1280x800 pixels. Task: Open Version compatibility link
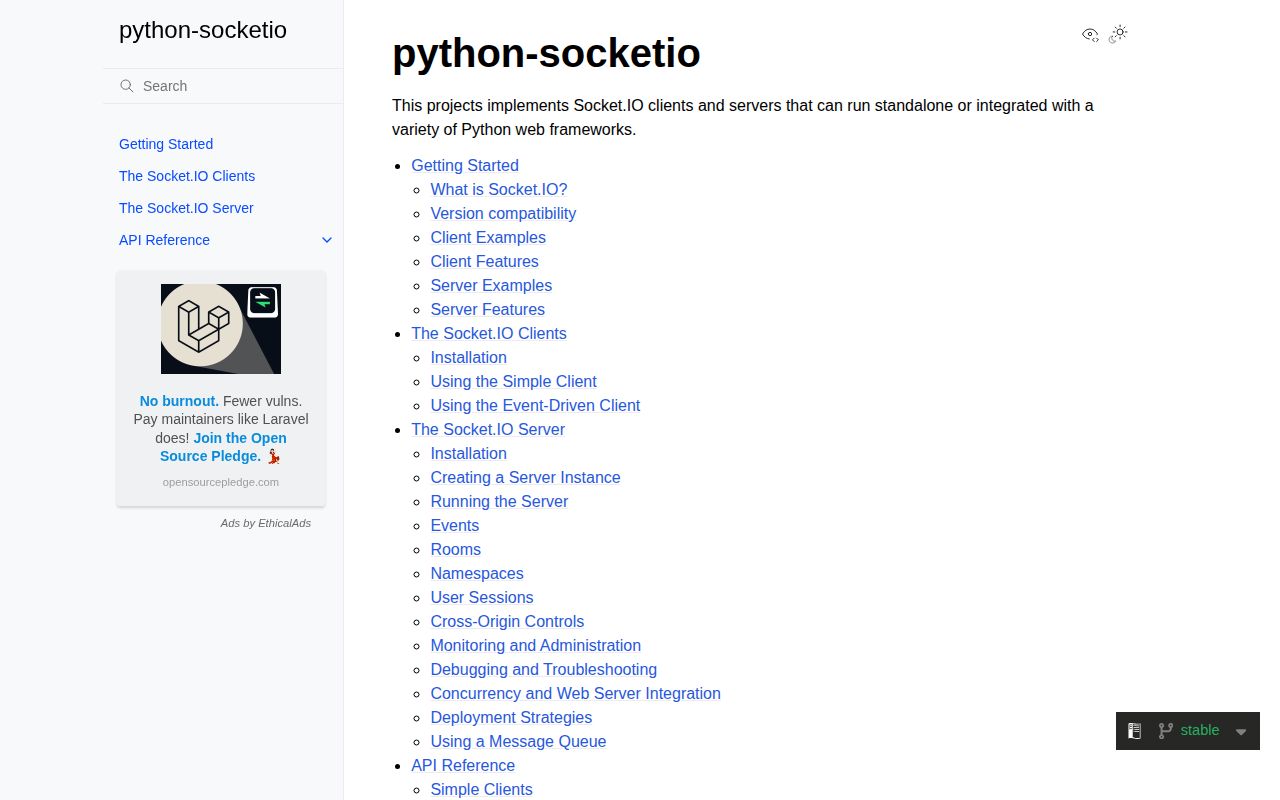click(503, 214)
